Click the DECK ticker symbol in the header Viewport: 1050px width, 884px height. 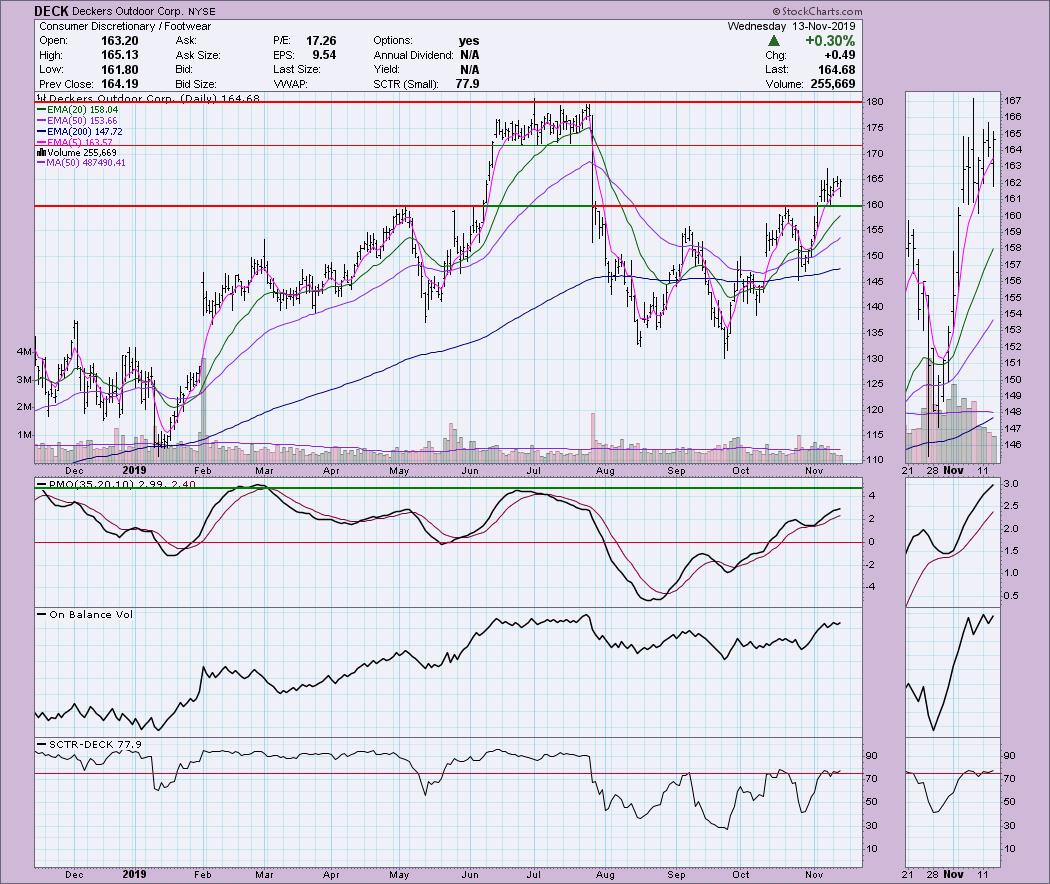[52, 11]
